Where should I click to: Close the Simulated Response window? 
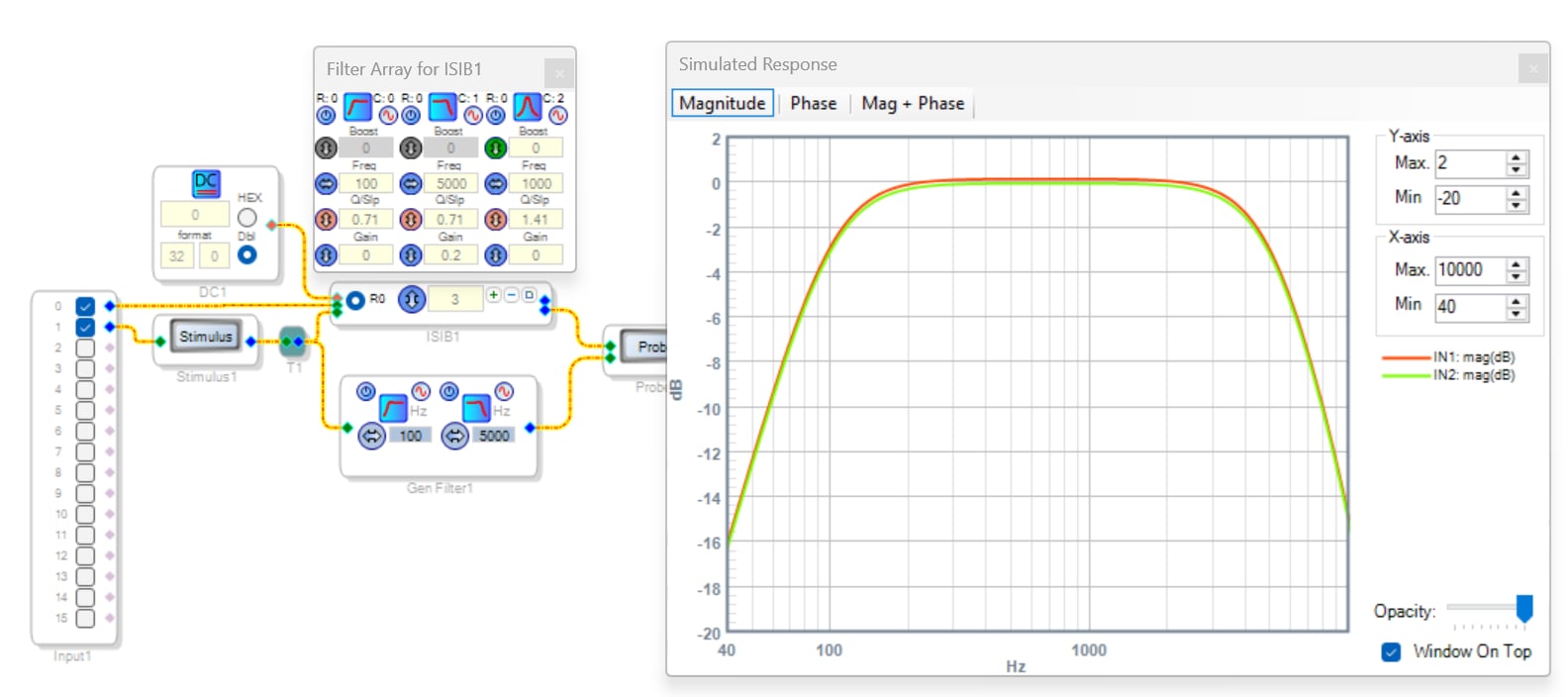coord(1532,68)
